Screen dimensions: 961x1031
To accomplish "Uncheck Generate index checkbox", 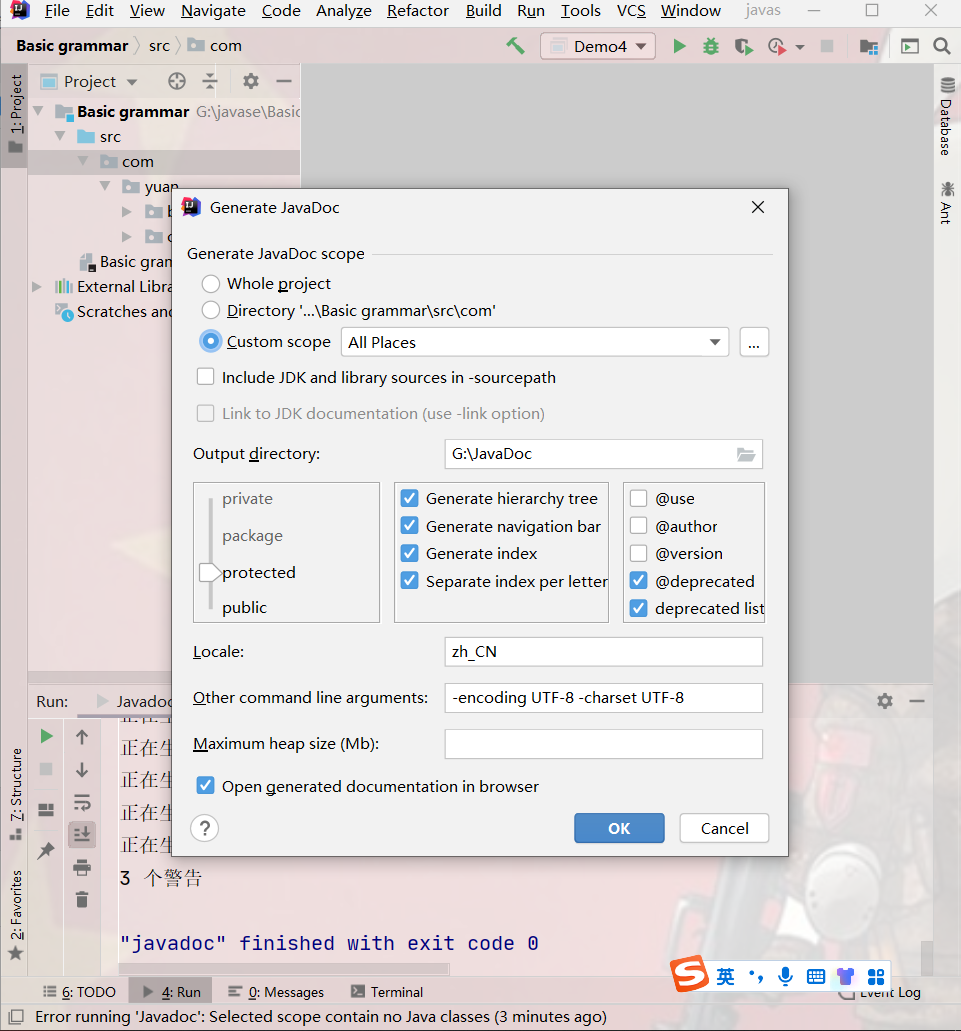I will [410, 553].
